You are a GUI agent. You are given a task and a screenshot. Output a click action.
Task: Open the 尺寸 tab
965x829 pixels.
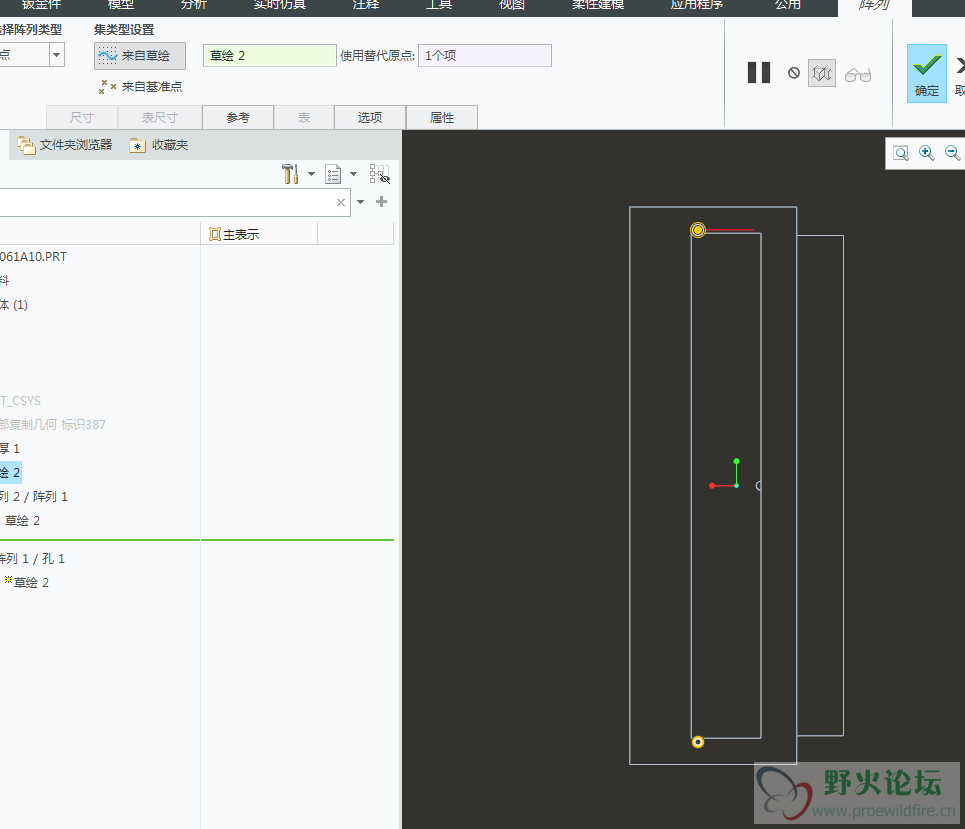82,117
